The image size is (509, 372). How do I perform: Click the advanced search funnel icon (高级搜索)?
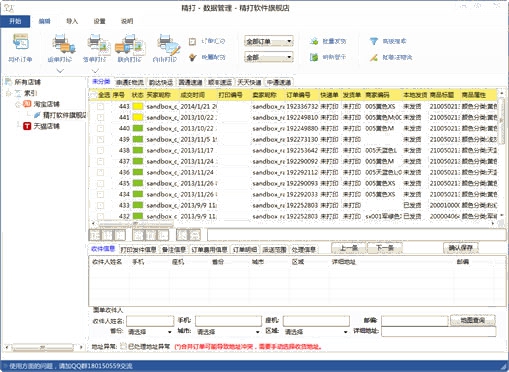click(374, 41)
